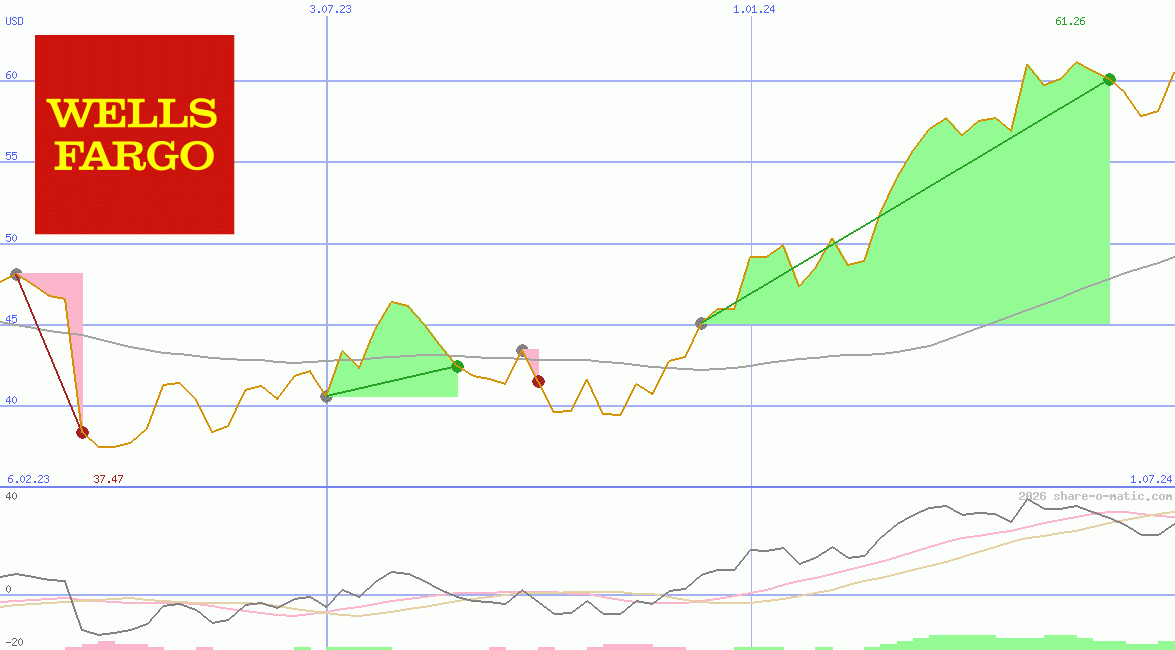Select the red marker at the 37.47 low
The height and width of the screenshot is (650, 1175).
coord(81,432)
